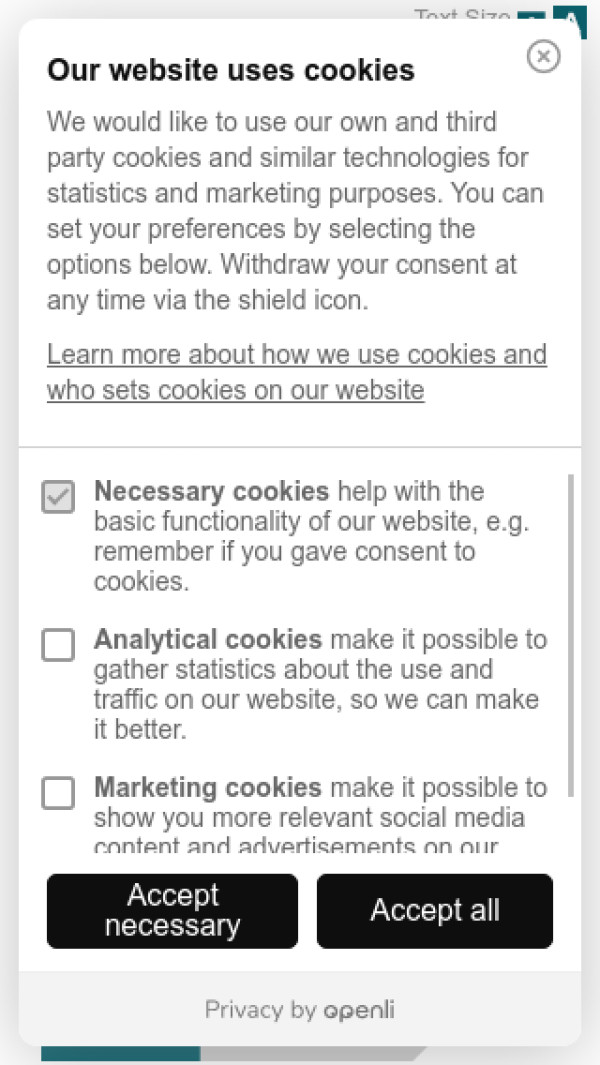Click the 'Our website uses cookies' heading
Image resolution: width=600 pixels, height=1065 pixels.
click(231, 70)
